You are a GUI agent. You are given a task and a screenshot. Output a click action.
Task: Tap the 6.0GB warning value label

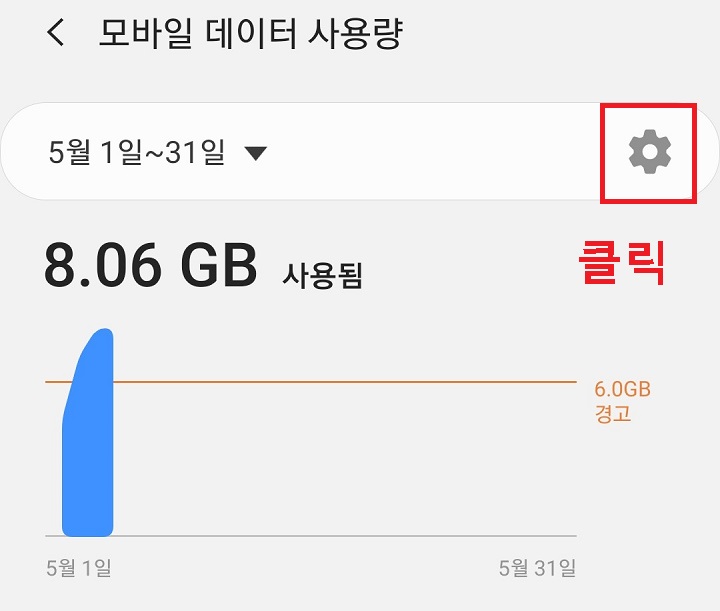click(x=623, y=389)
